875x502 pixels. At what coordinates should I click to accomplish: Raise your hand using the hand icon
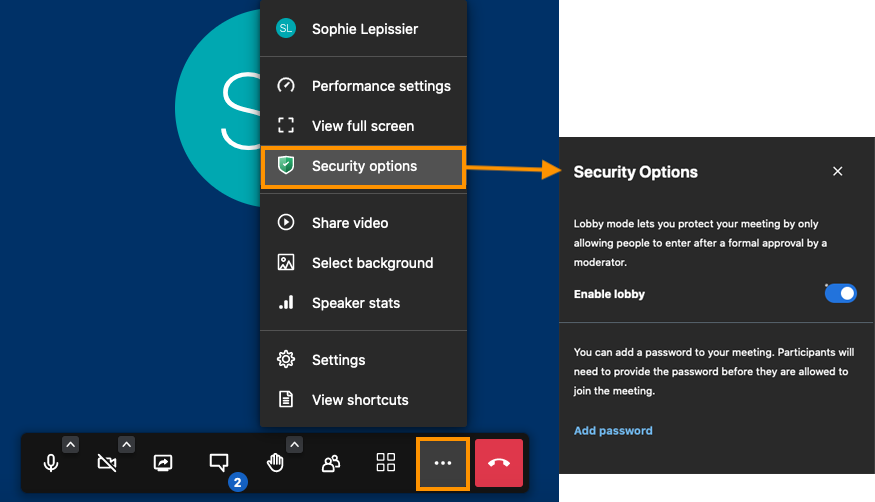coord(275,463)
